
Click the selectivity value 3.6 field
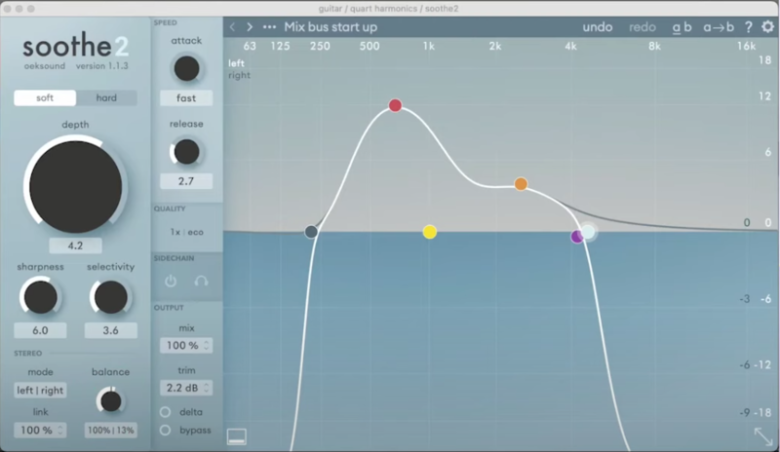tap(110, 330)
